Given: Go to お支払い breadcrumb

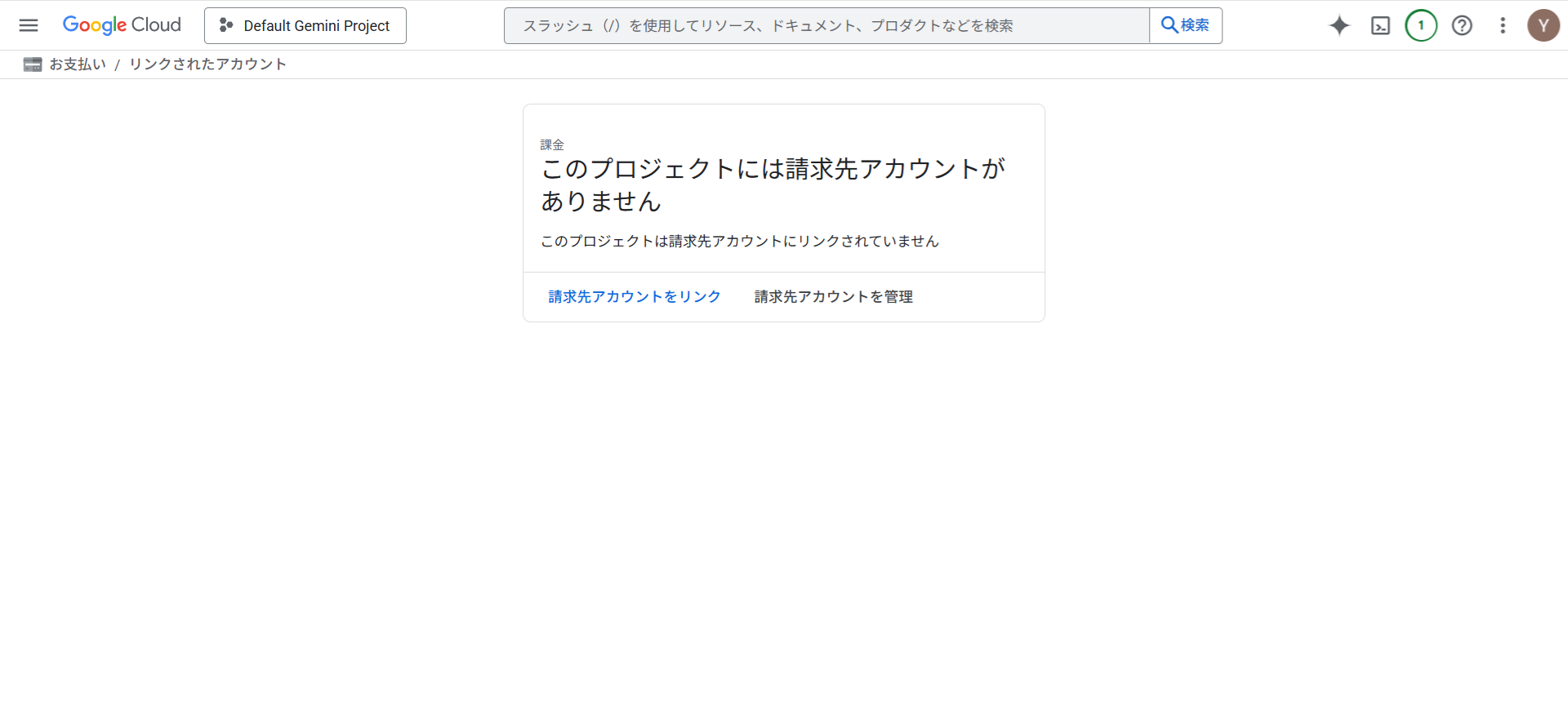Looking at the screenshot, I should (x=78, y=64).
